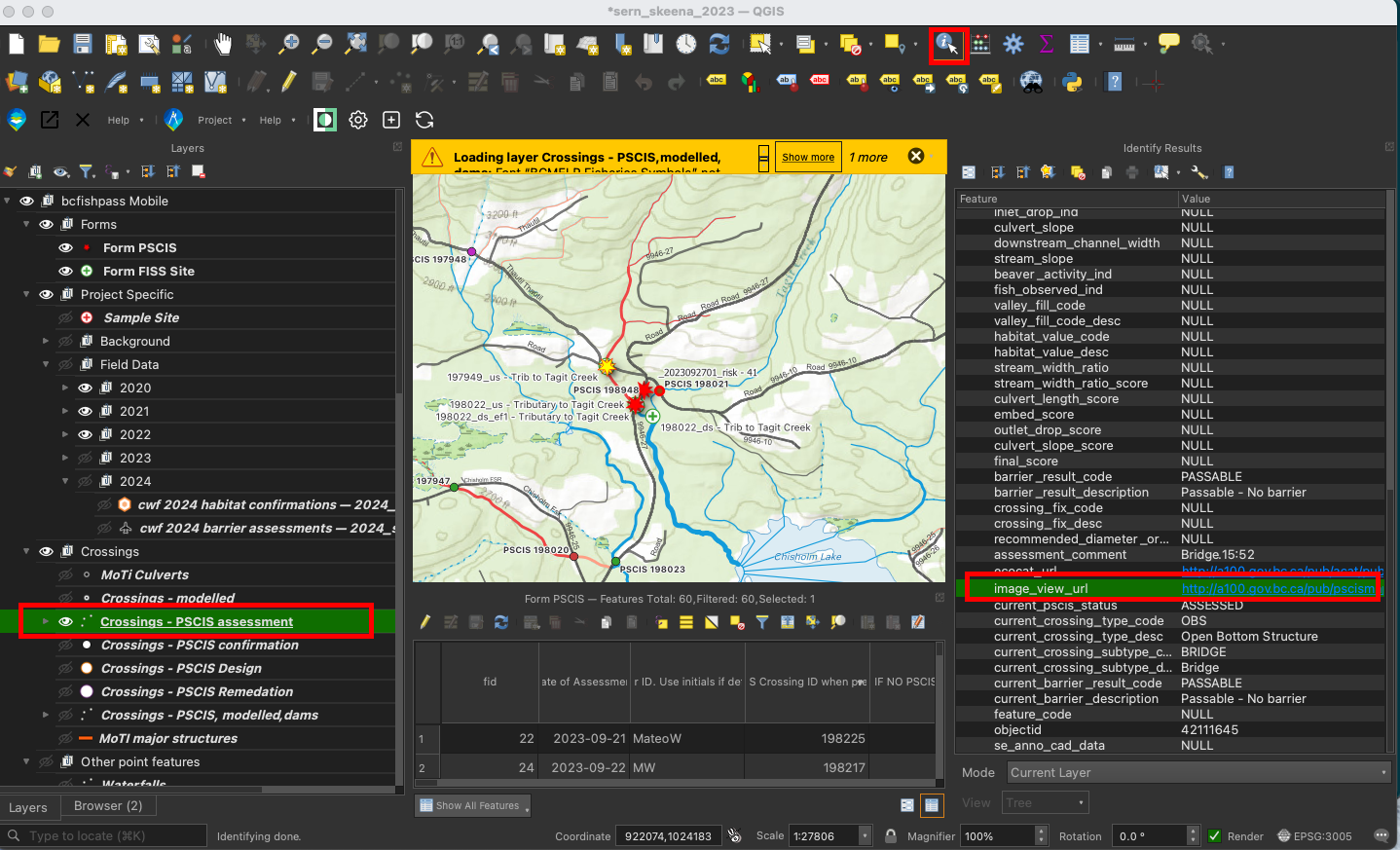Switch to the Layers tab
Viewport: 1400px width, 850px height.
click(x=28, y=807)
